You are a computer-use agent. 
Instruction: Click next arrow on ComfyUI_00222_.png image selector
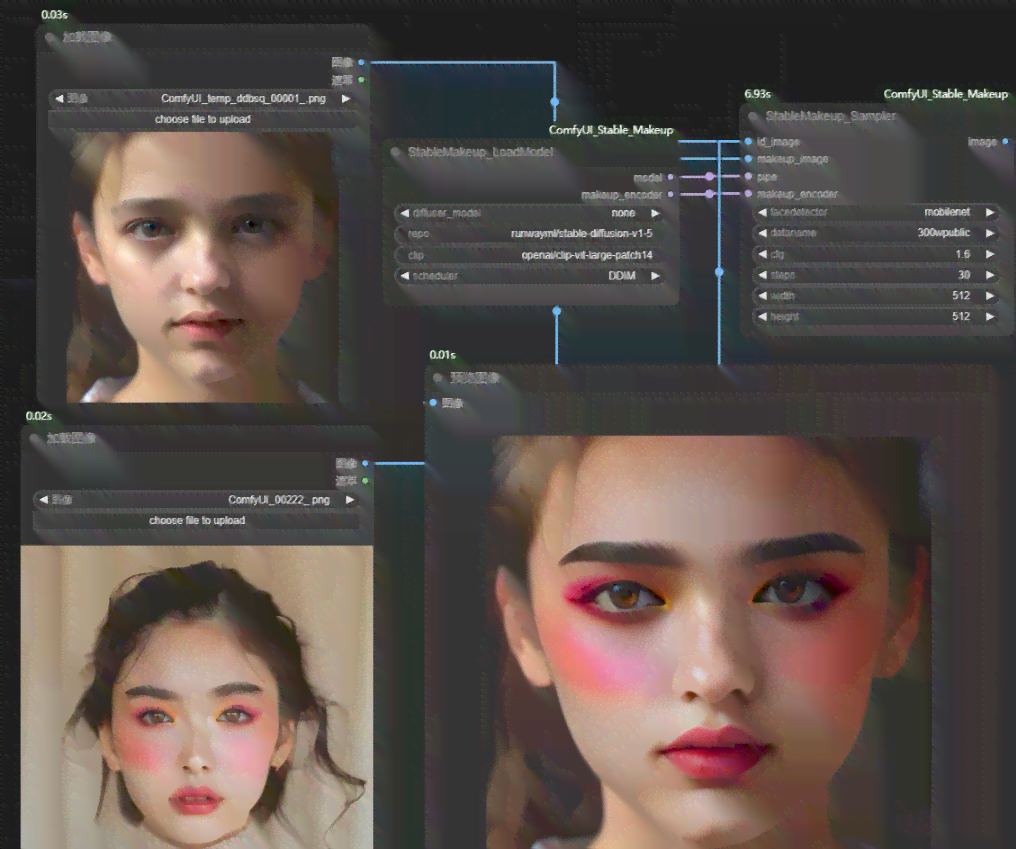[350, 500]
